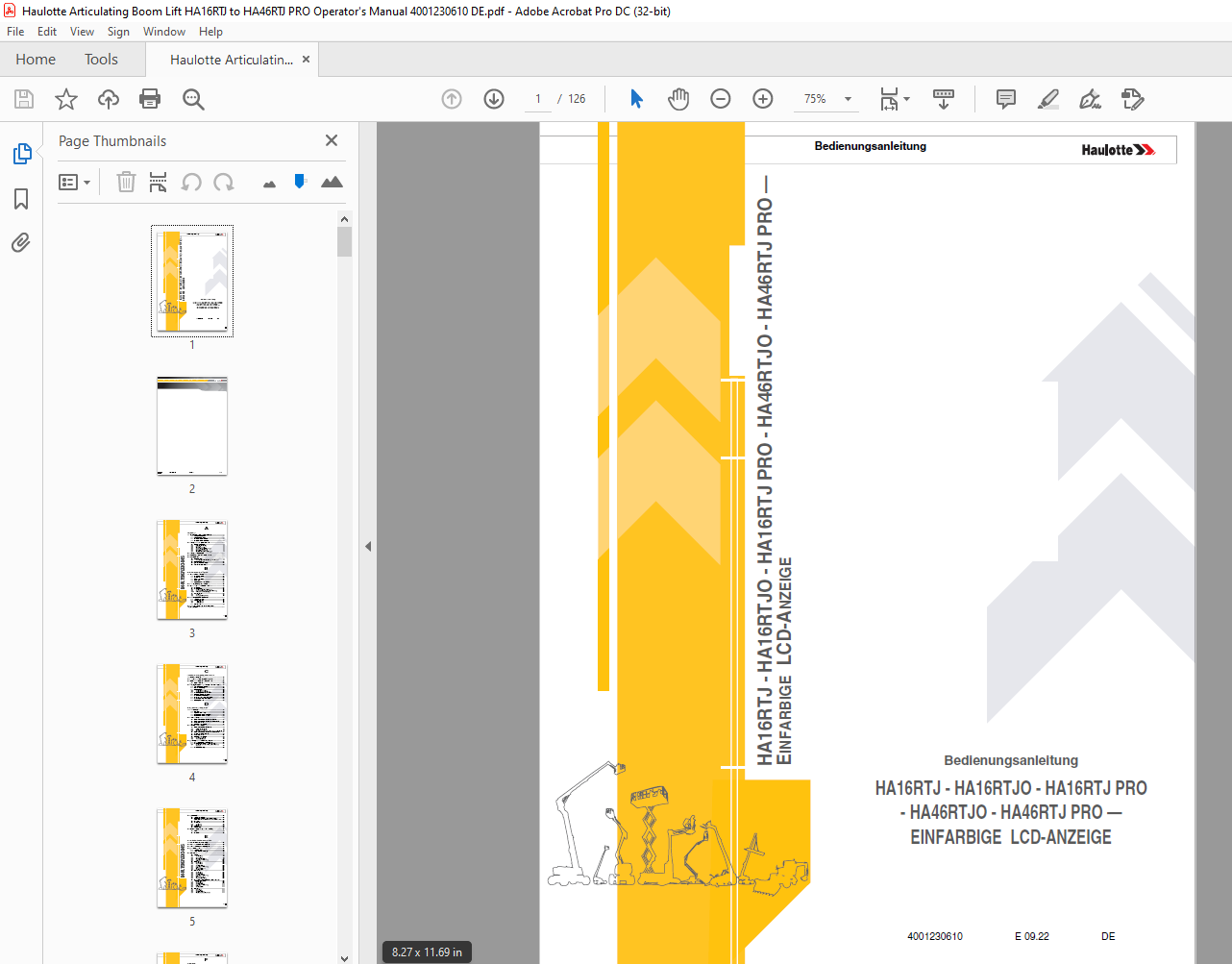The image size is (1232, 964).
Task: Expand the fit page tool dropdown arrow
Action: coord(906,99)
